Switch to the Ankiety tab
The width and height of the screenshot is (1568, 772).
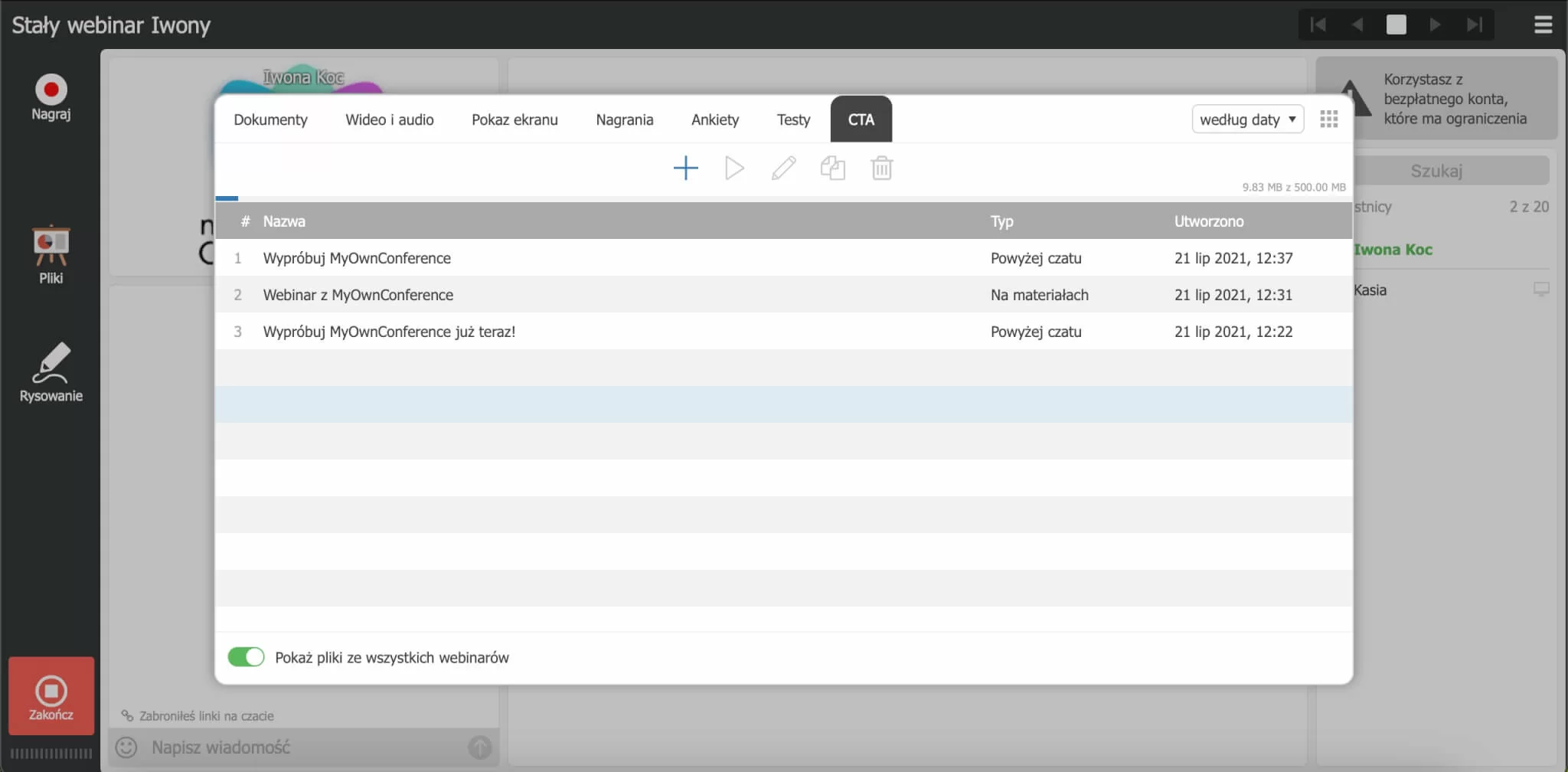point(715,119)
